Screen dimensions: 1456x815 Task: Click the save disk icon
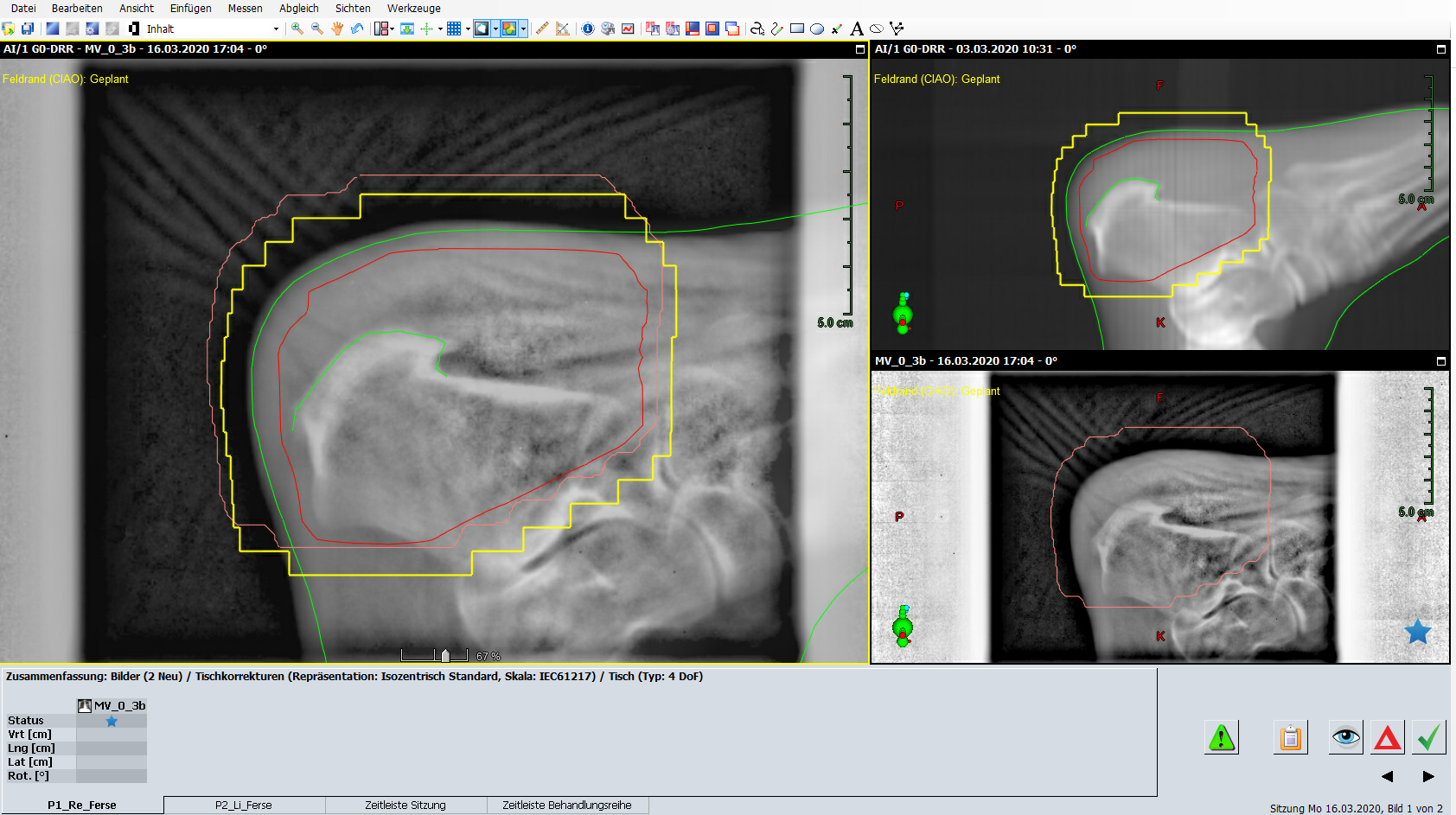coord(28,29)
